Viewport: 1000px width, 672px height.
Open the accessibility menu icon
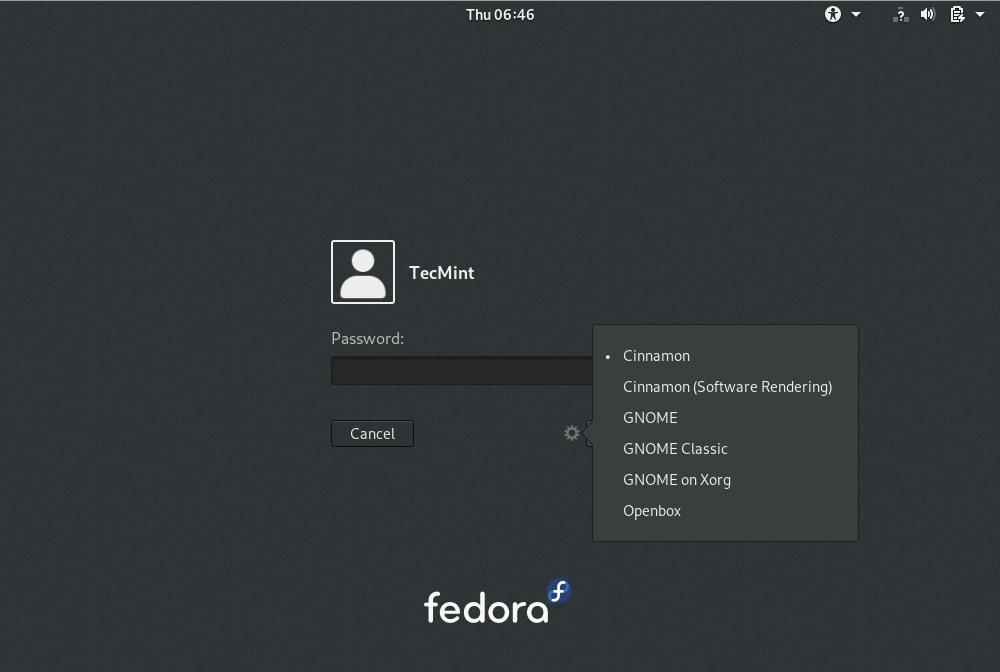pyautogui.click(x=833, y=14)
